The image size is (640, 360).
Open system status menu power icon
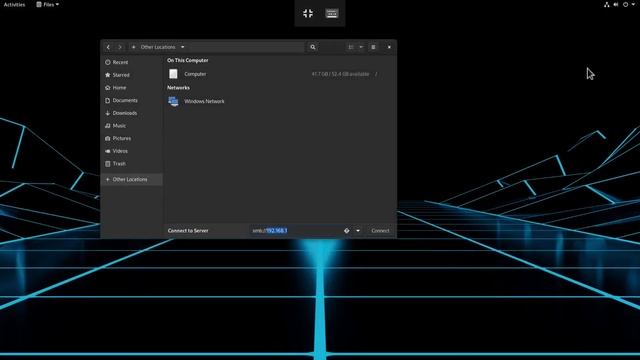(625, 4)
